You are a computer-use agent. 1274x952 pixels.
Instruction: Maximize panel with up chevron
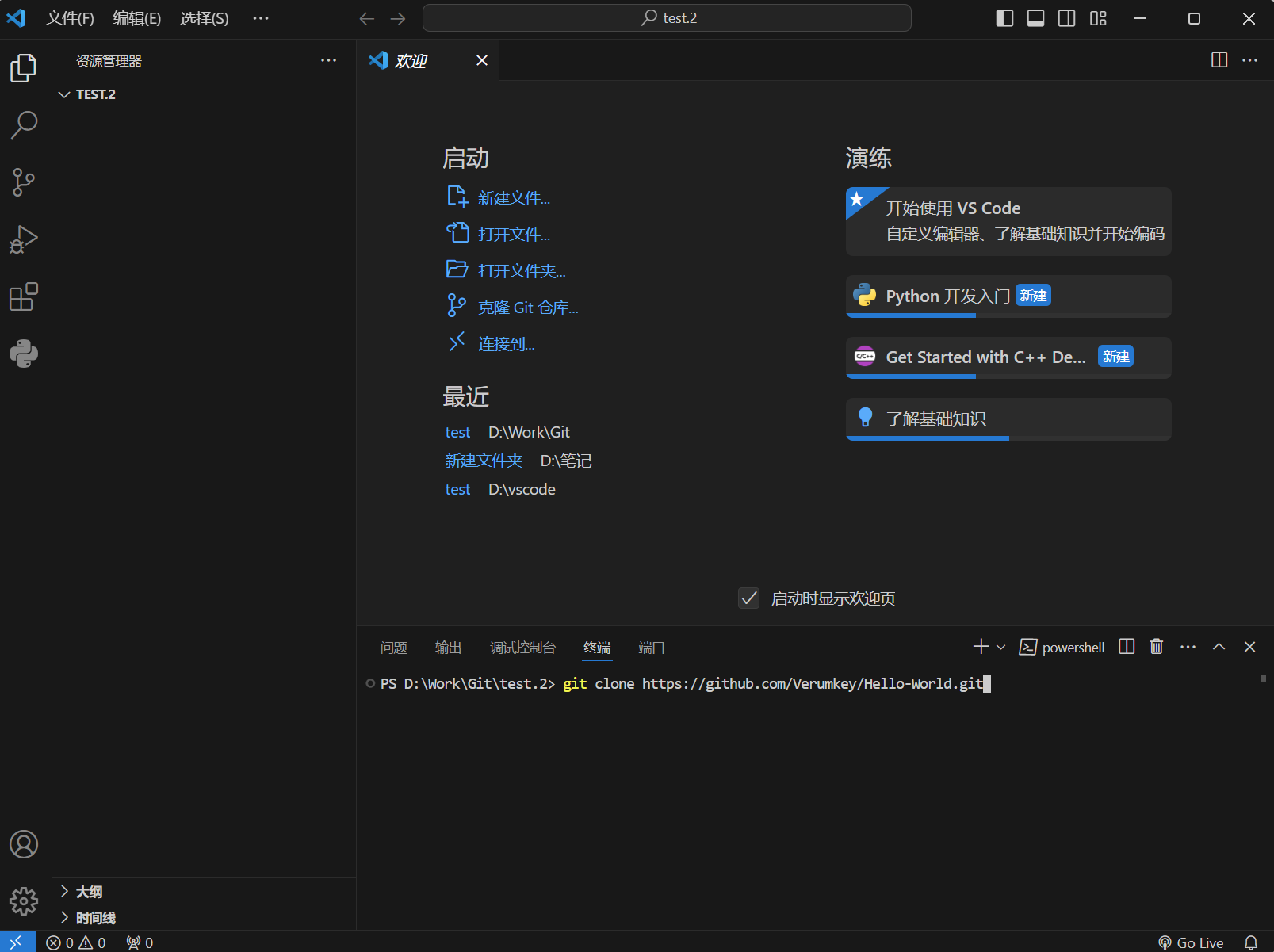pos(1219,647)
